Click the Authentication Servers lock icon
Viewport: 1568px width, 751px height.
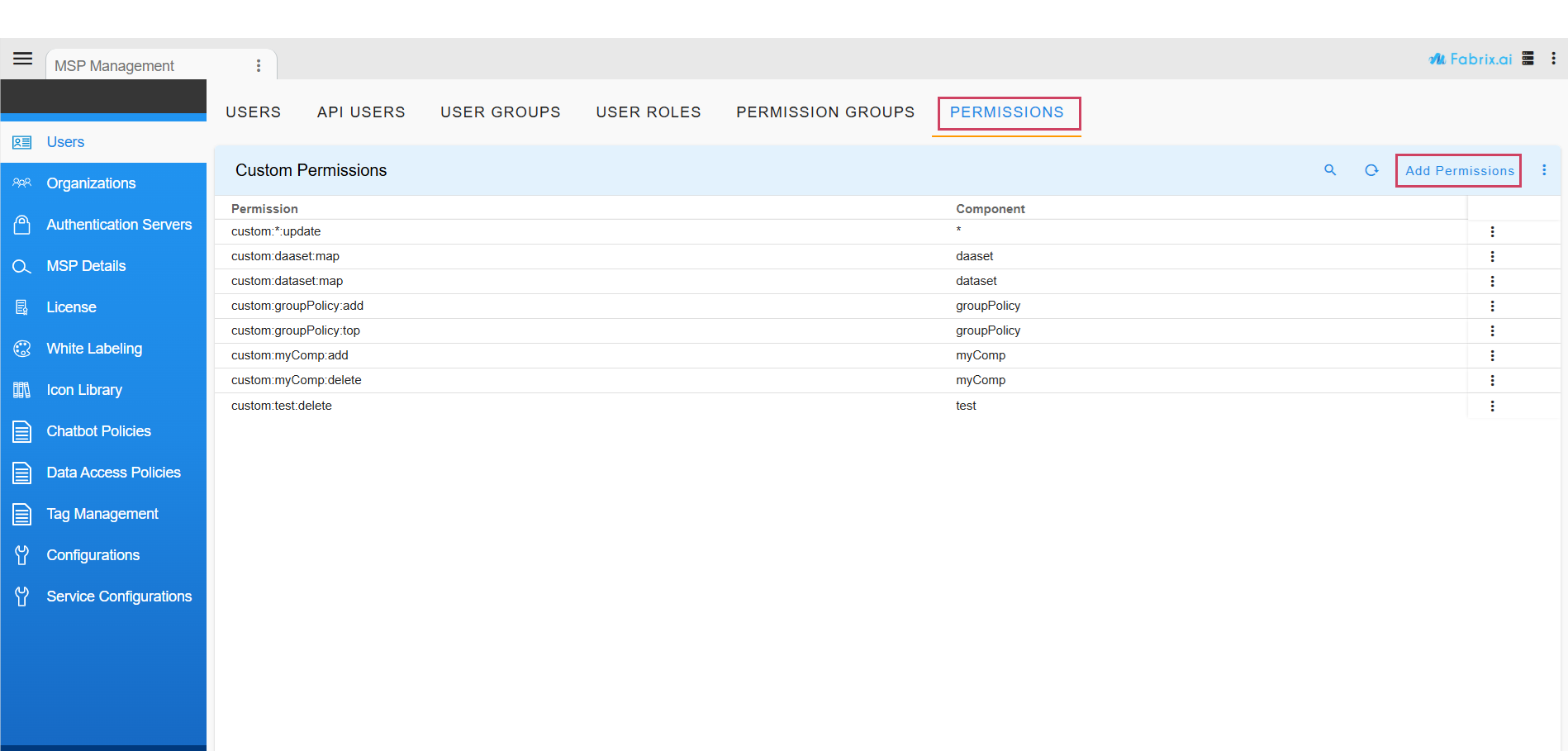(x=21, y=224)
